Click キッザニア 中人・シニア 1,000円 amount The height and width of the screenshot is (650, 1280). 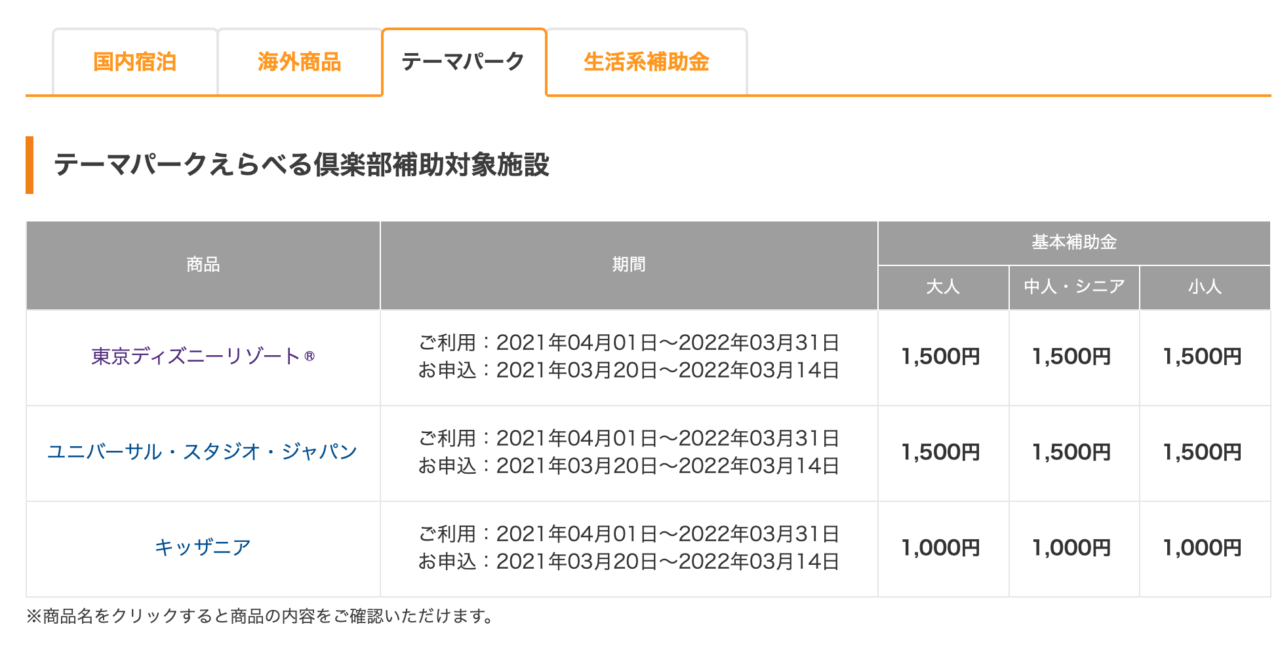coord(1072,548)
